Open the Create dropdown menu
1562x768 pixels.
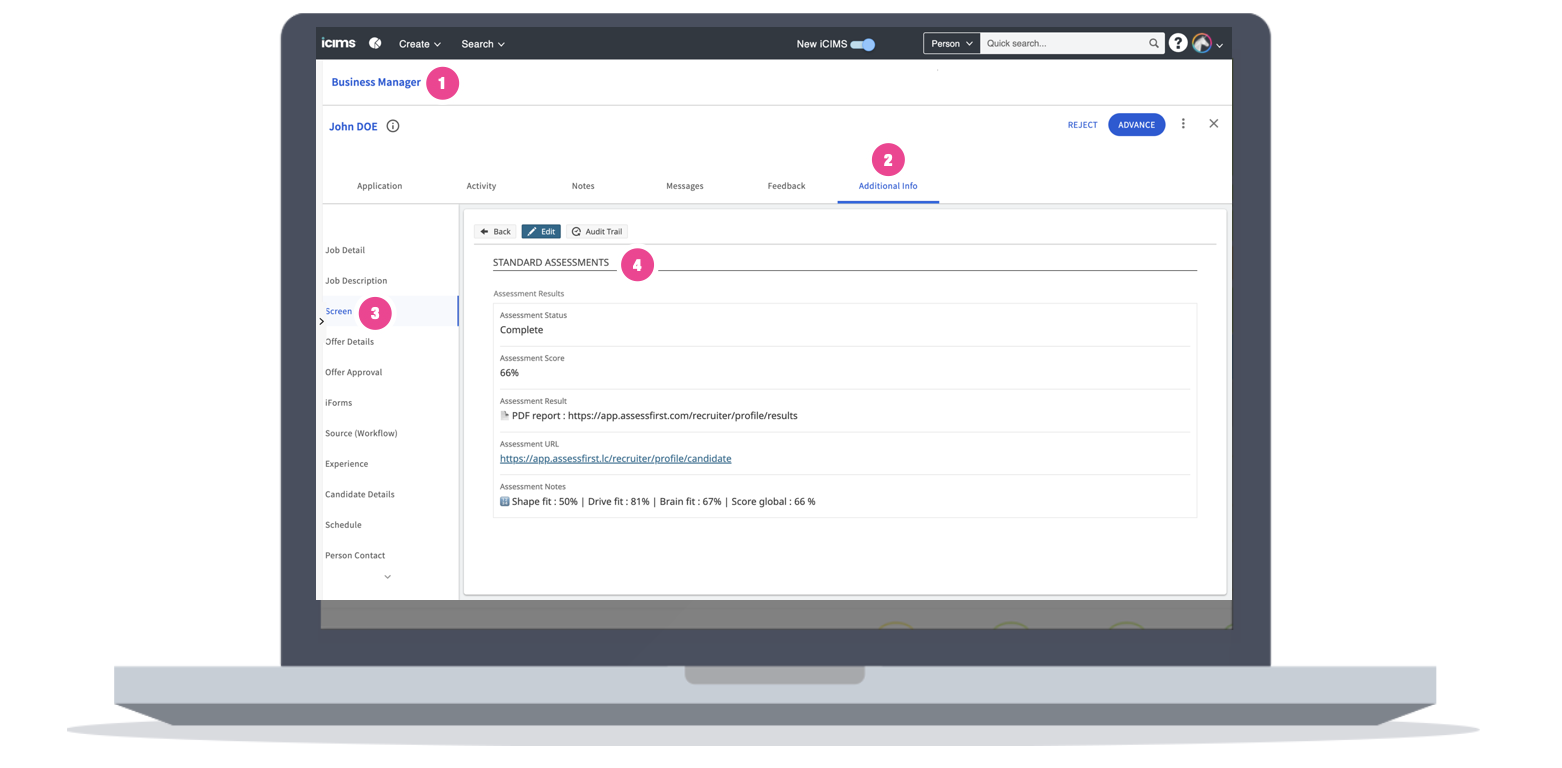(419, 44)
